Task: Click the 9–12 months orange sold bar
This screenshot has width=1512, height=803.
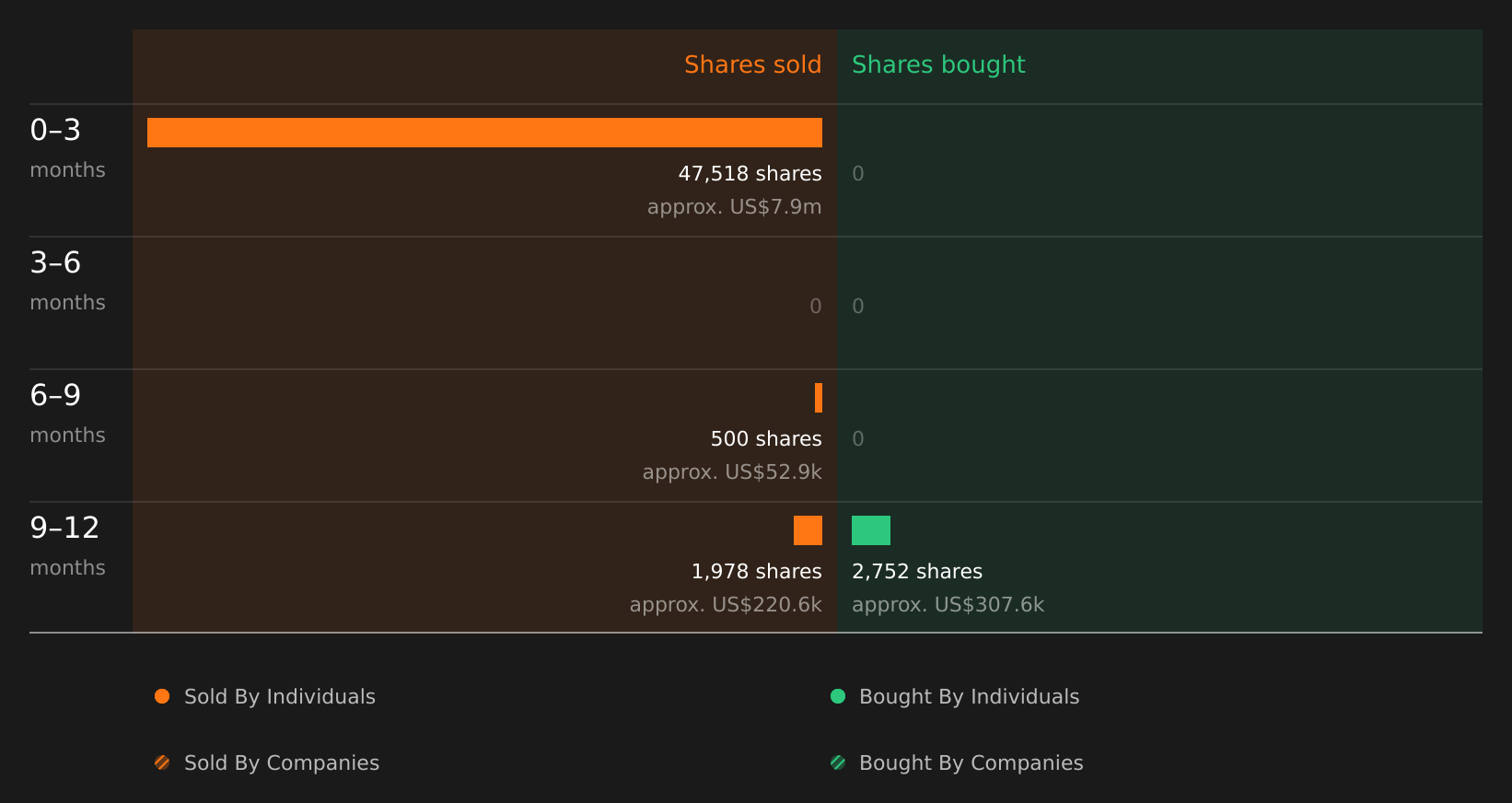Action: pyautogui.click(x=808, y=530)
